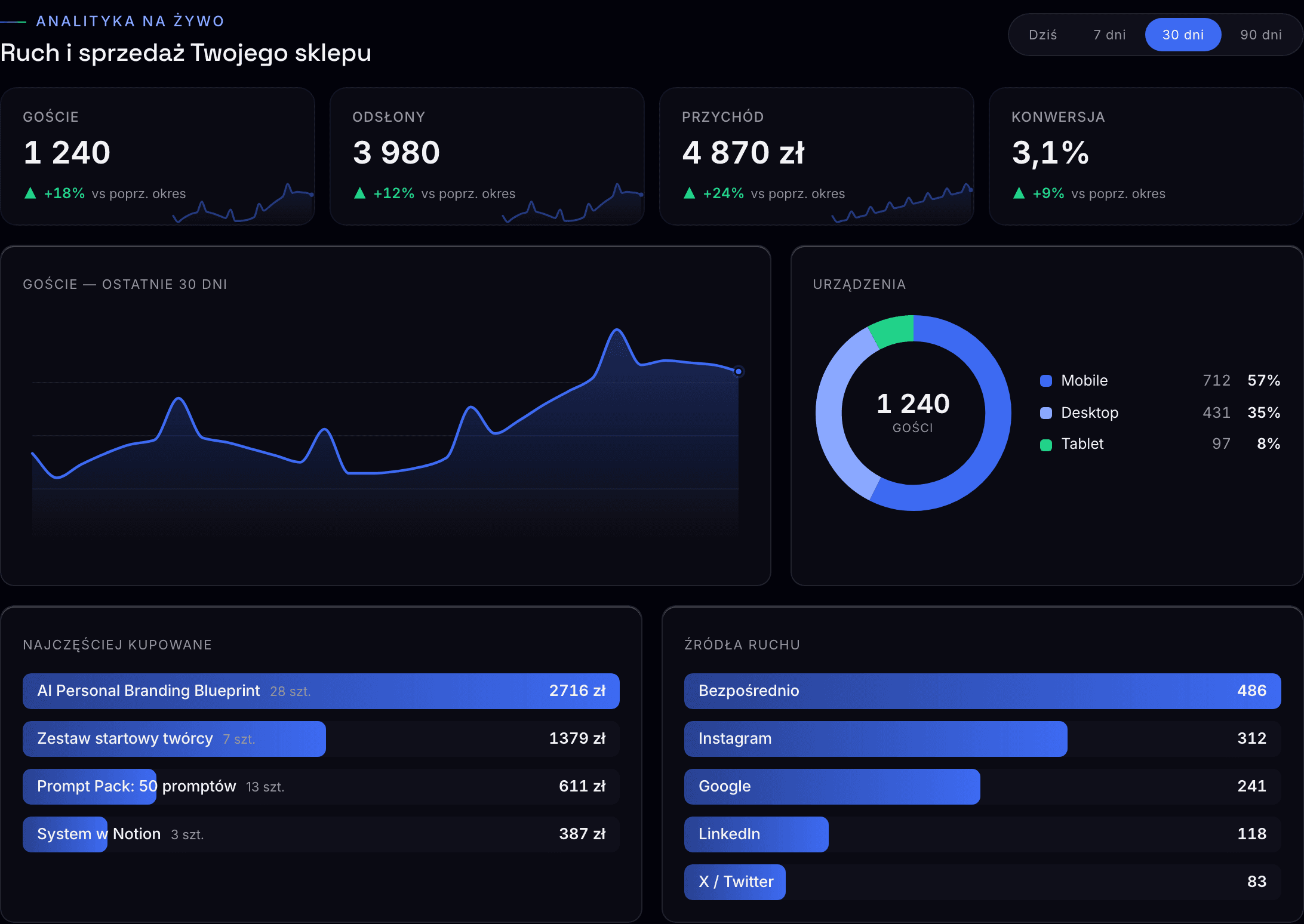This screenshot has height=924, width=1304.
Task: Select the Bezpośrednio traffic source bar
Action: point(983,691)
